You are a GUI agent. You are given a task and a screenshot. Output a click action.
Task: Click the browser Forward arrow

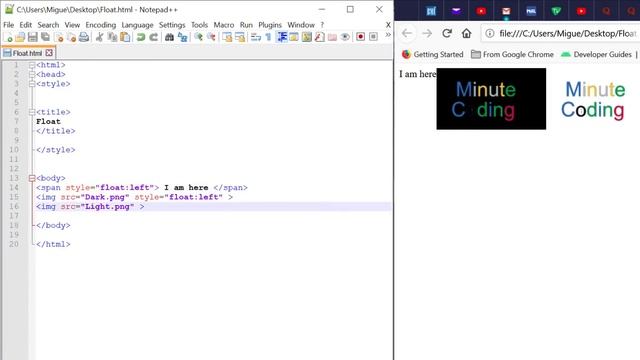427,33
